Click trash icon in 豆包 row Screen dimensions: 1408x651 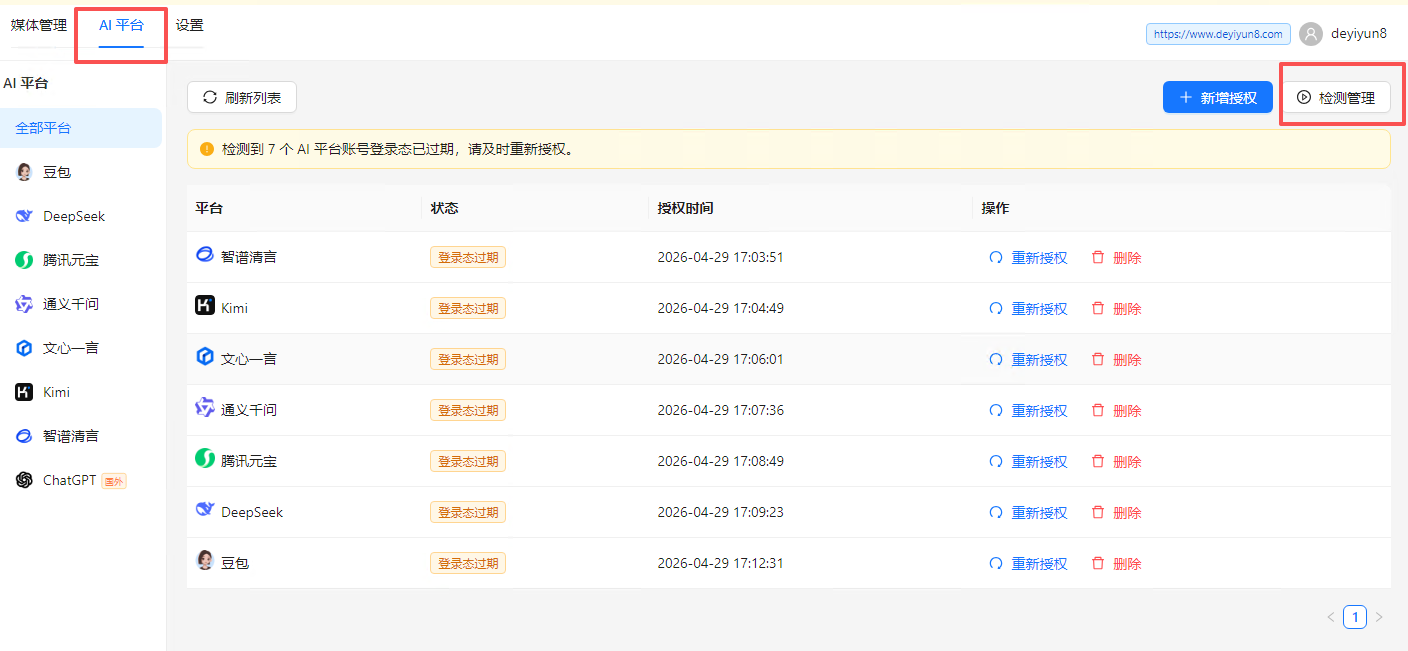point(1098,563)
